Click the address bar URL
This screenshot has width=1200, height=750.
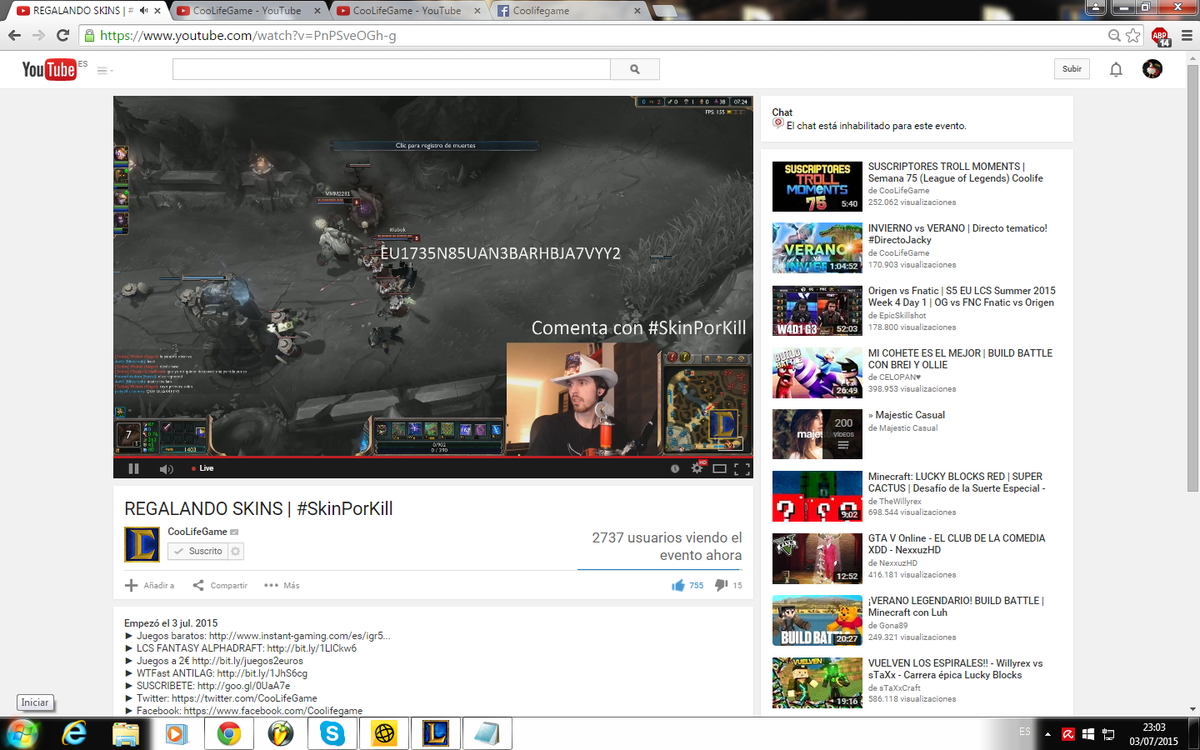(248, 35)
